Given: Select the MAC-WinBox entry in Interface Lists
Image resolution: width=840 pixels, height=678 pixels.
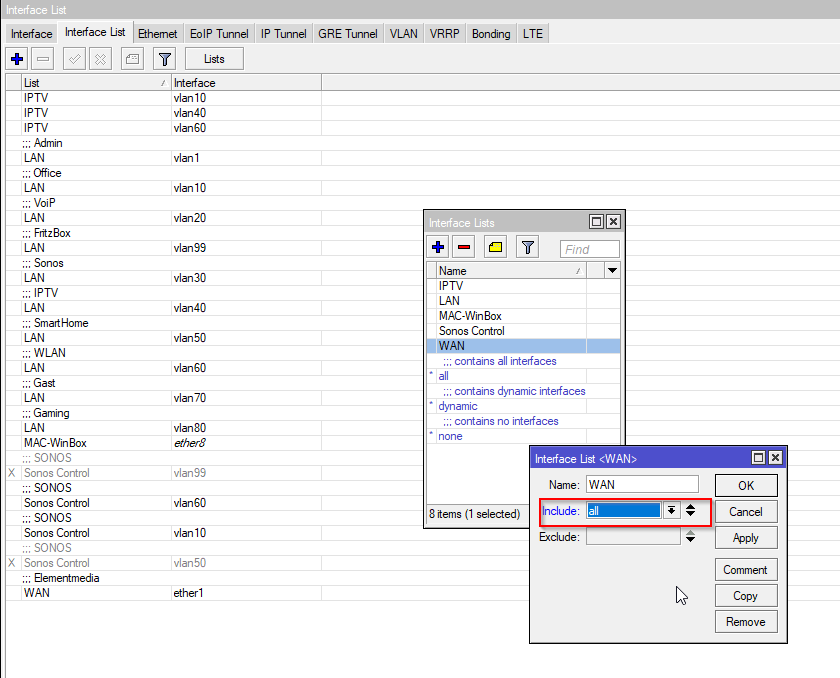Looking at the screenshot, I should click(470, 316).
